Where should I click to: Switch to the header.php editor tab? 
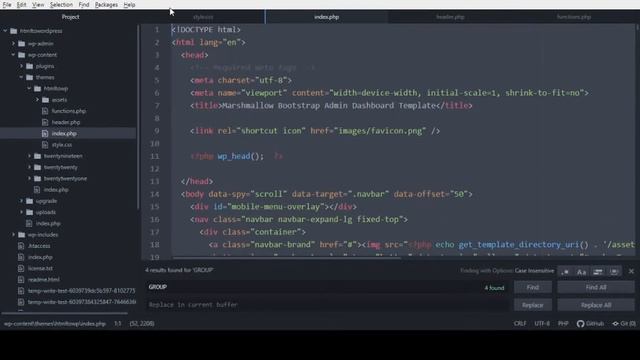click(x=450, y=17)
